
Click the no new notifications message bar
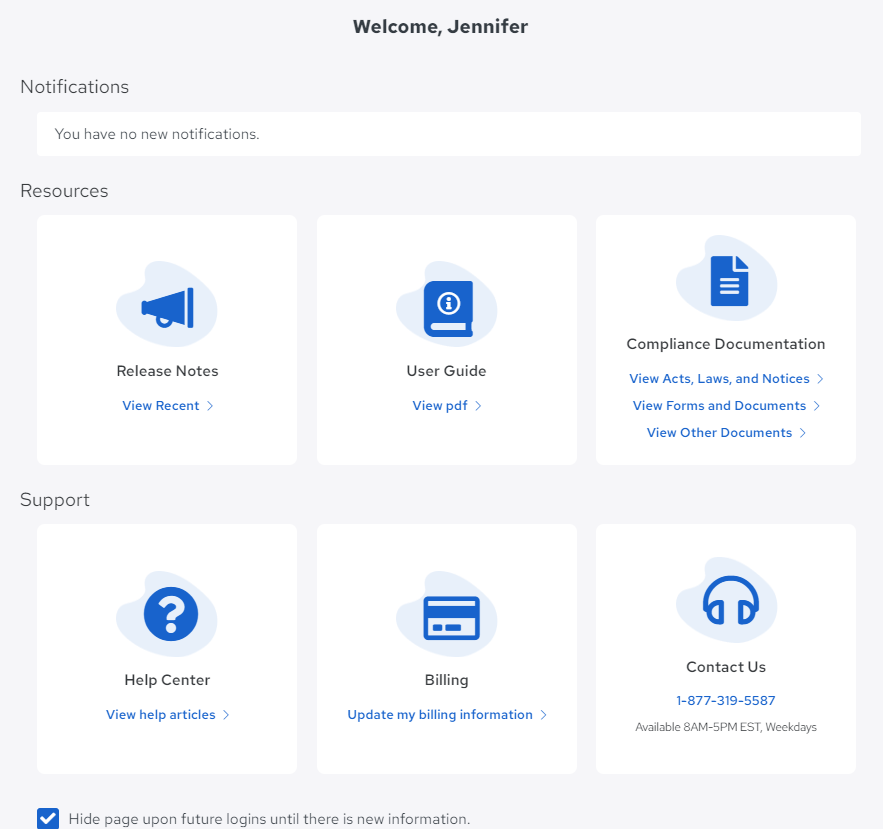(448, 134)
